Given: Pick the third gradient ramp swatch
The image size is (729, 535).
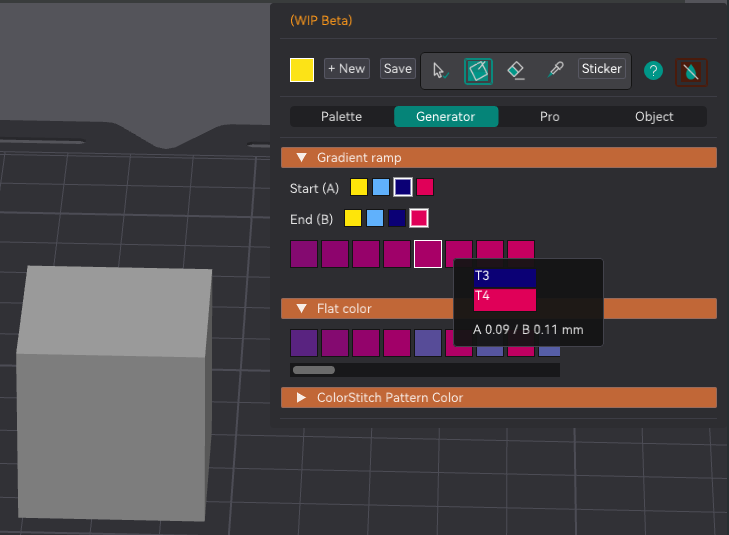Looking at the screenshot, I should click(x=366, y=254).
